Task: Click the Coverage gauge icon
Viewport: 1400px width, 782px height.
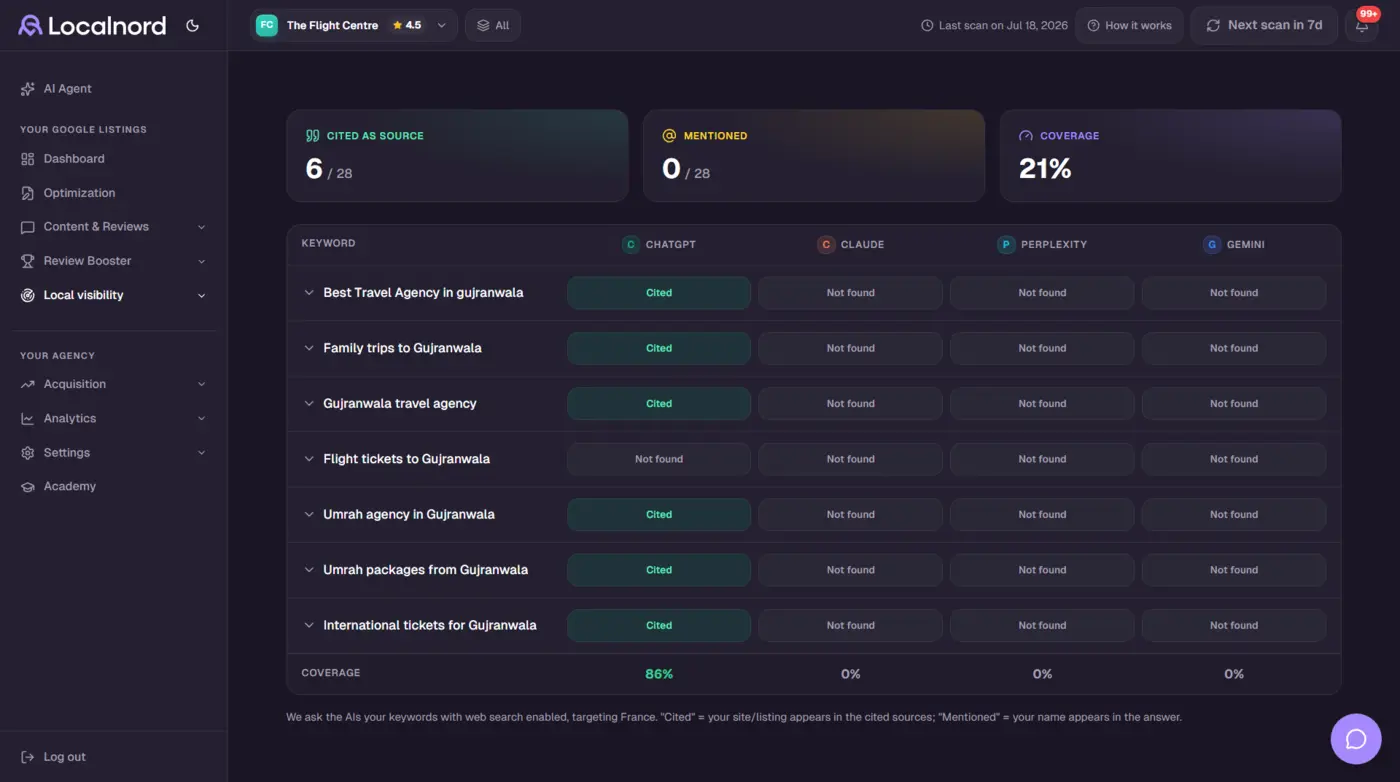Action: (x=1026, y=136)
